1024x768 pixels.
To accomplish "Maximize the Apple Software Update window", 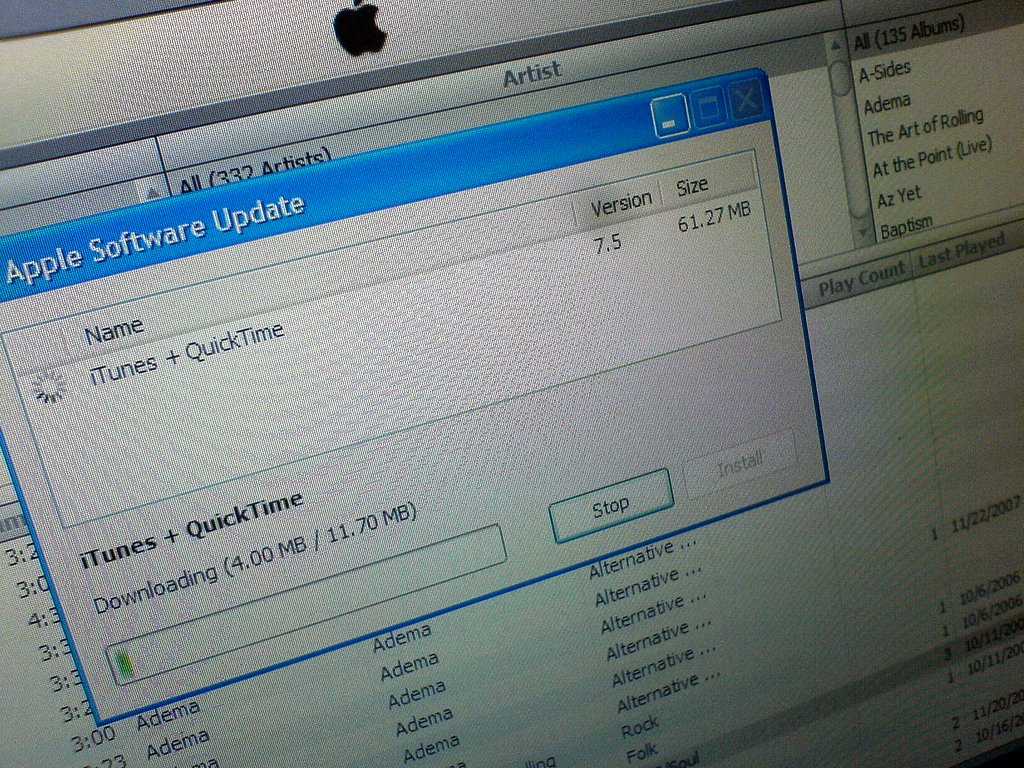I will [709, 108].
